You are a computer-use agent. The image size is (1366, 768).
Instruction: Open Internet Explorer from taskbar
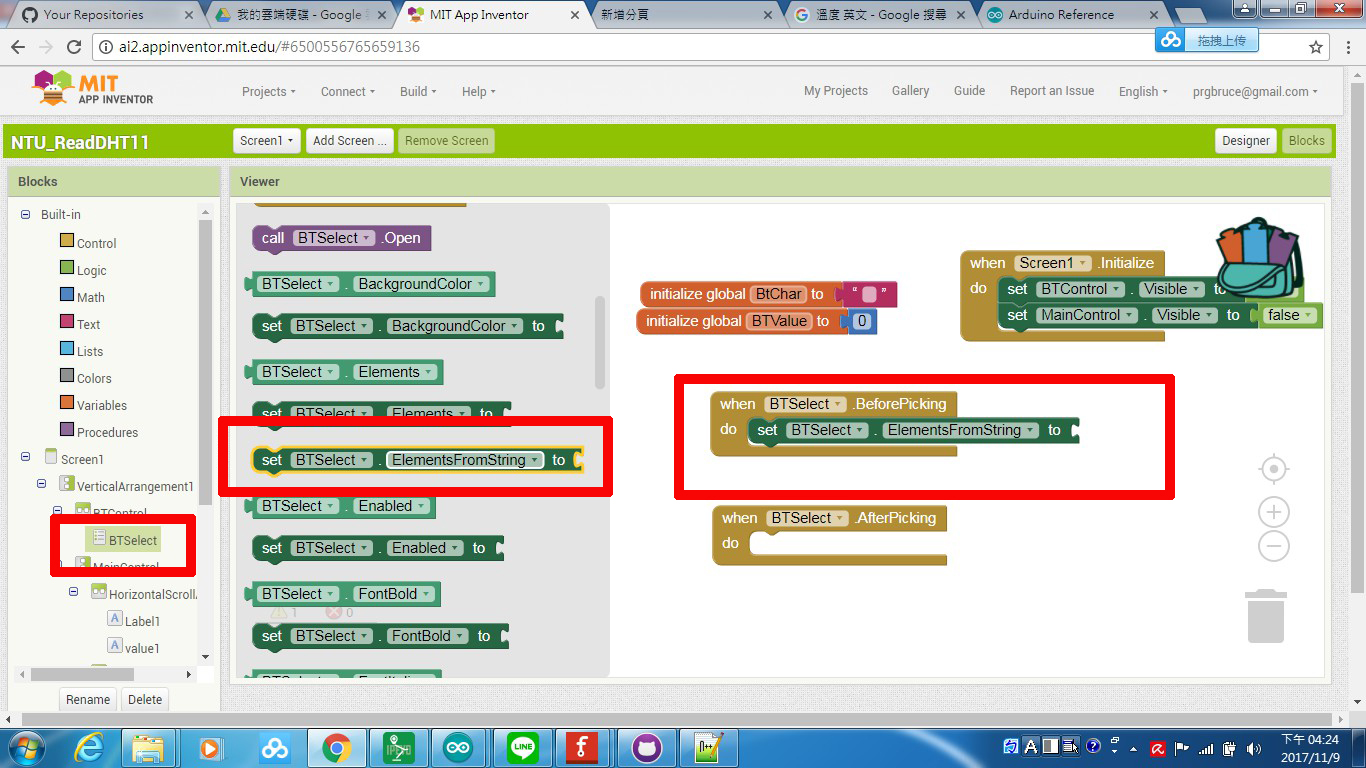pos(89,748)
